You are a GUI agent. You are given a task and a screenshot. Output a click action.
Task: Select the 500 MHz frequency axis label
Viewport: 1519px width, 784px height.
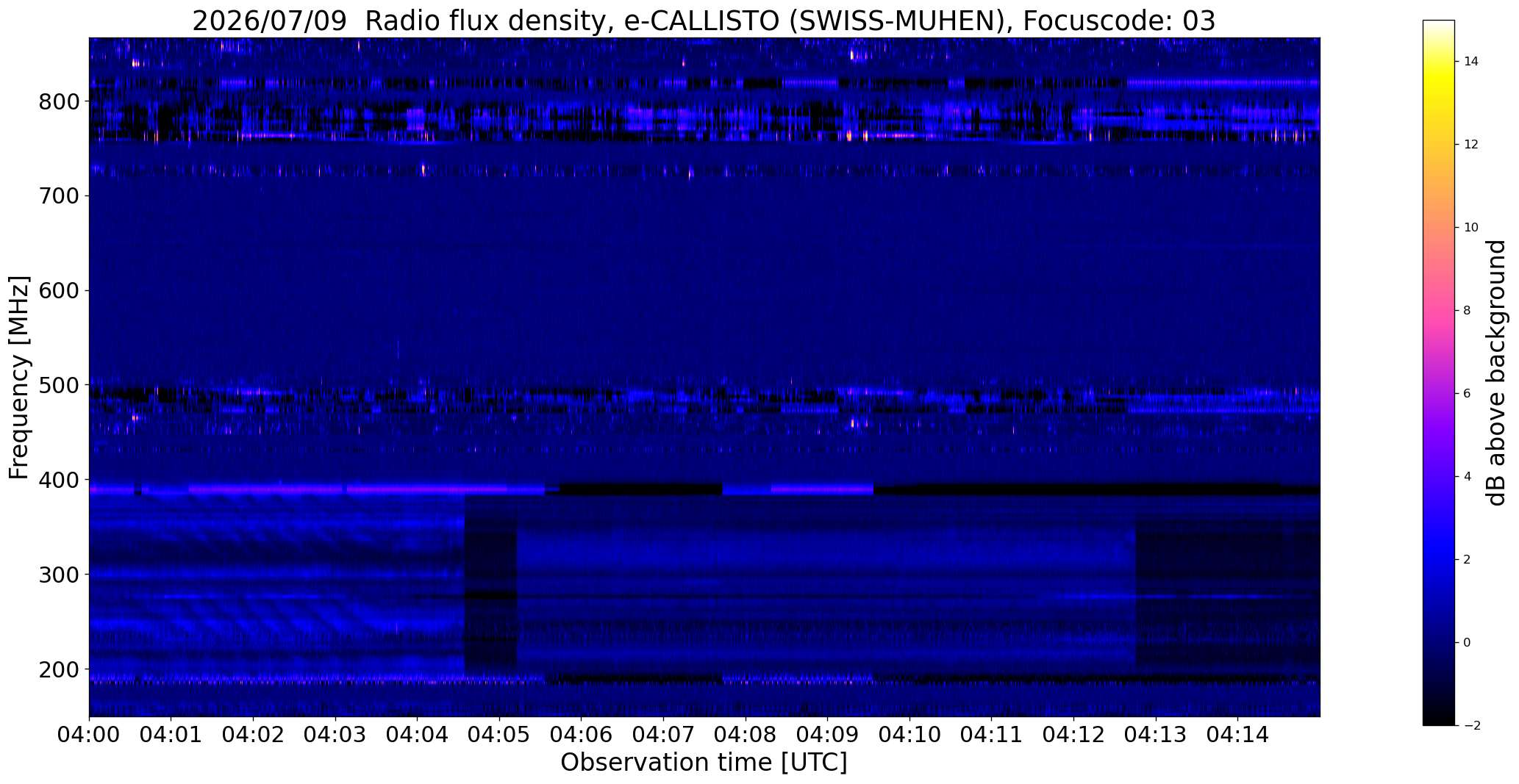58,385
